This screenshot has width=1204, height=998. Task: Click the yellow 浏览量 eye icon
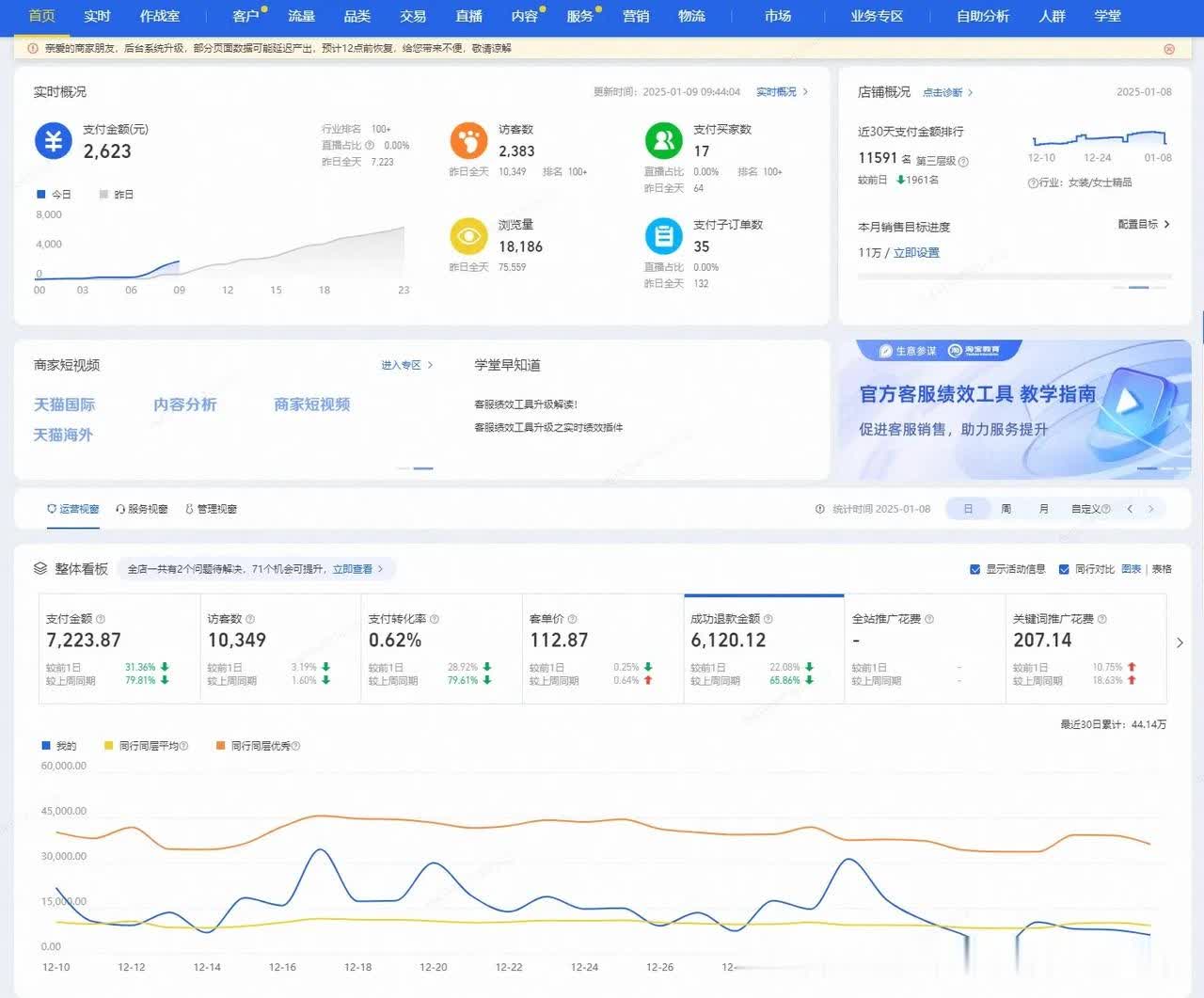468,237
